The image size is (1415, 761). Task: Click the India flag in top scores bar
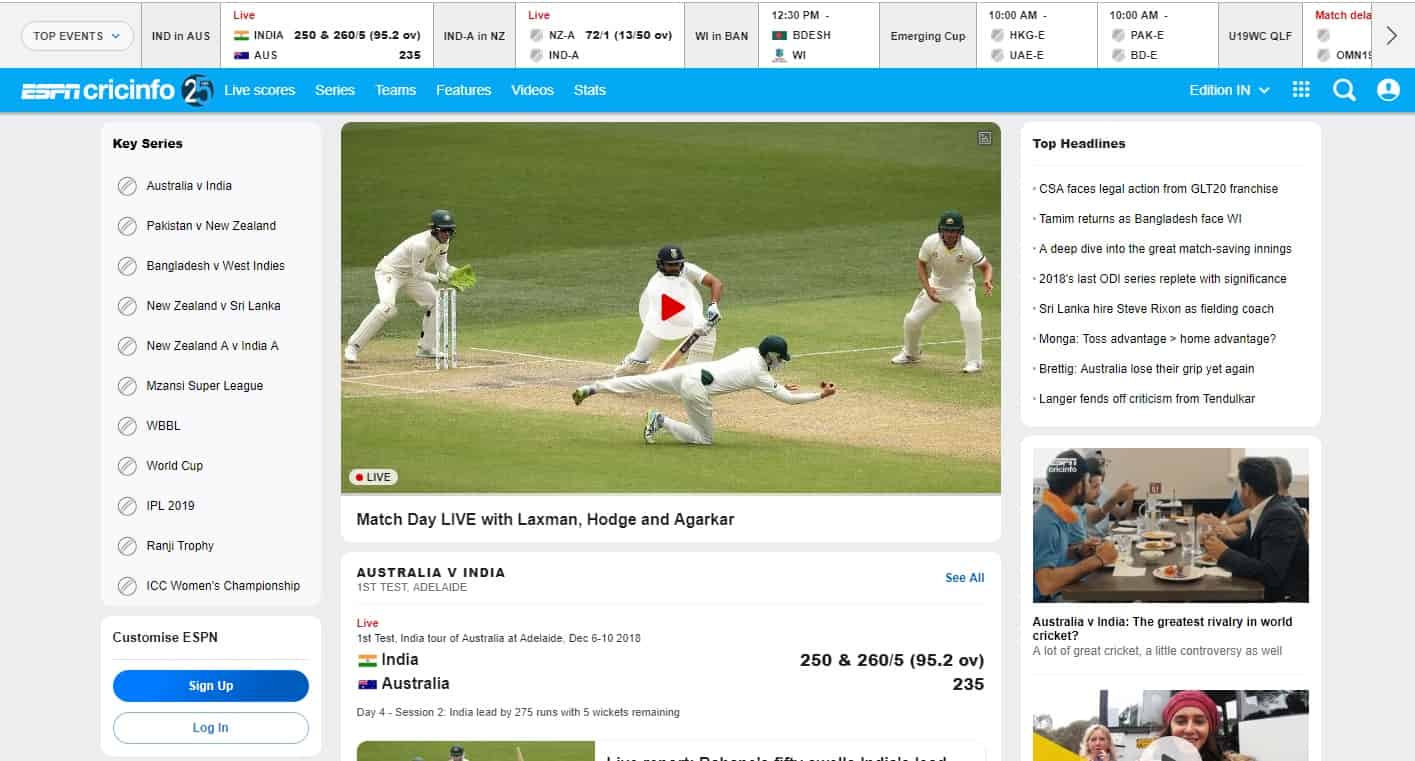(241, 35)
